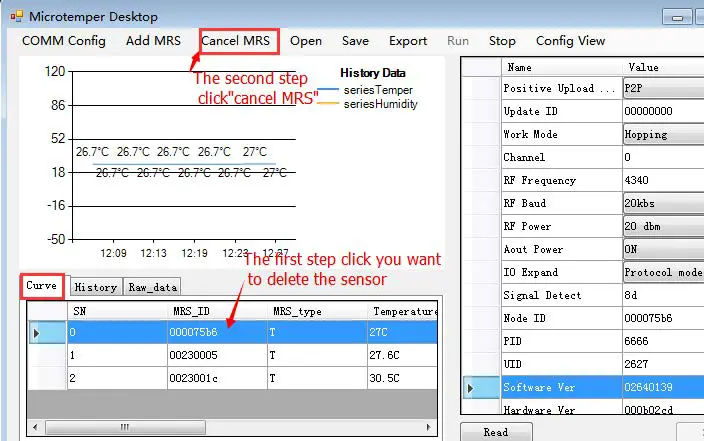Click the sensor table horizontal scrollbar thumb

coord(125,427)
